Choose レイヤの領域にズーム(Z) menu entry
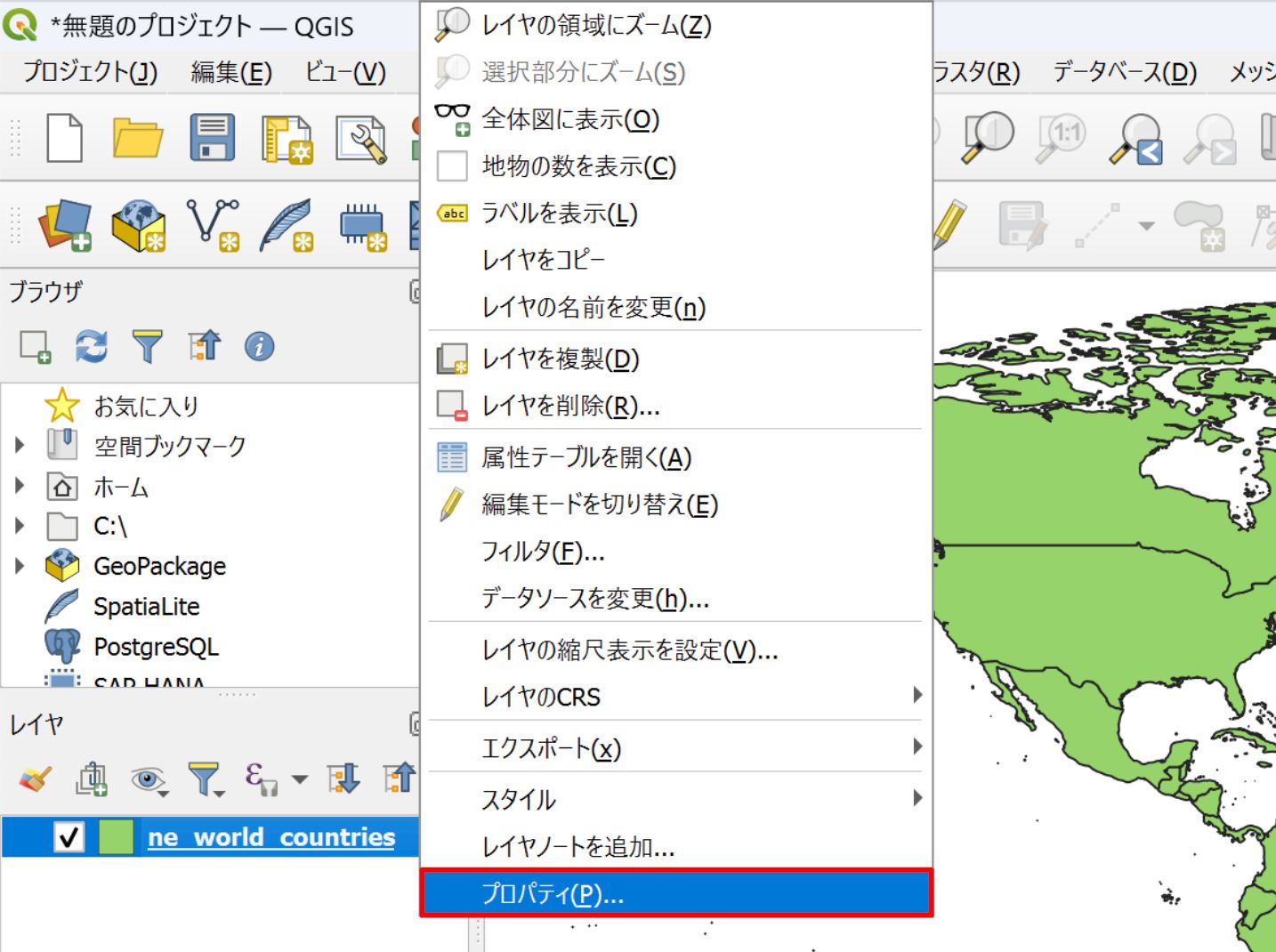Screen dimensions: 1276x952 pyautogui.click(x=676, y=25)
